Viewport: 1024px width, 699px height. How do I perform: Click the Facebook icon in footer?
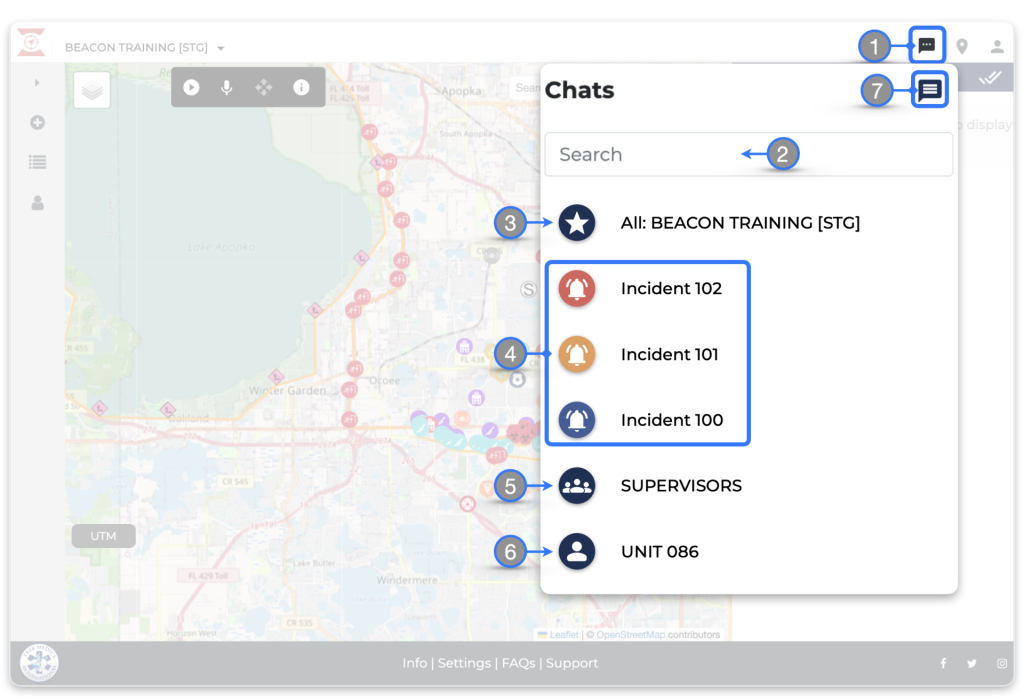[943, 663]
